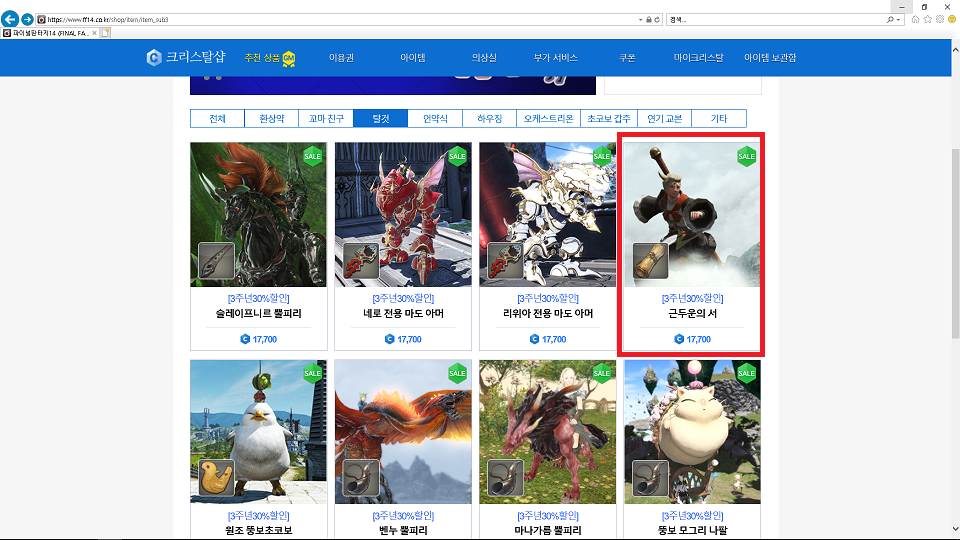Go back with the browser back arrow
Image resolution: width=960 pixels, height=540 pixels.
10,19
